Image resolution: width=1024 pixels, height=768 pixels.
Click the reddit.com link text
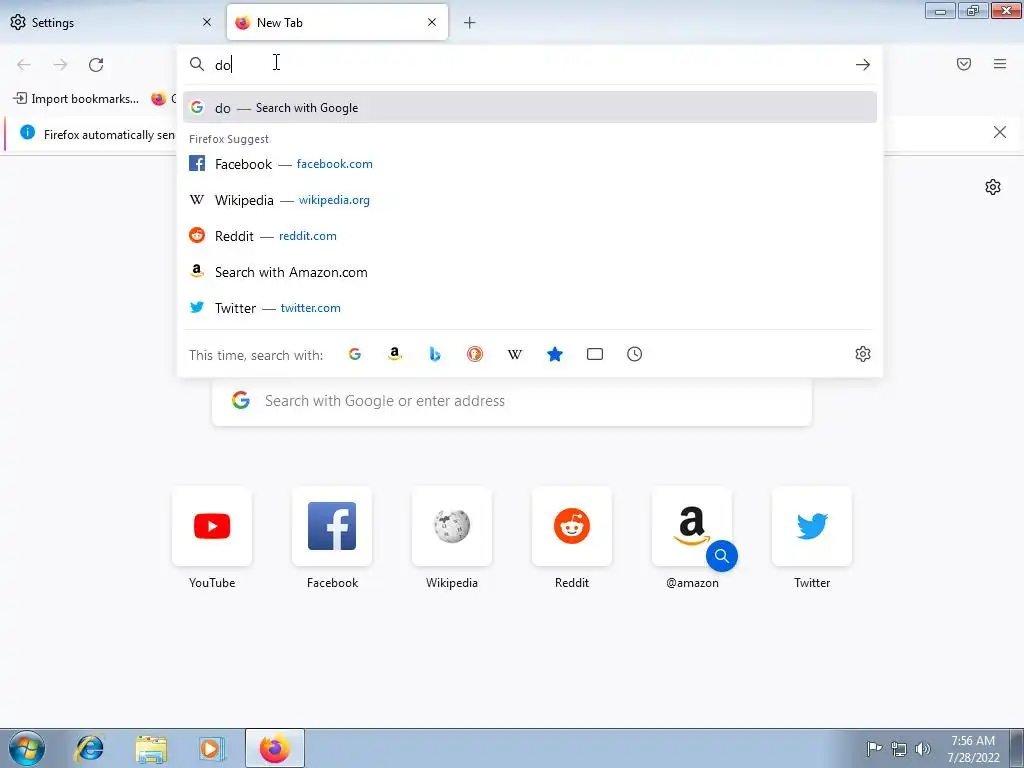308,236
